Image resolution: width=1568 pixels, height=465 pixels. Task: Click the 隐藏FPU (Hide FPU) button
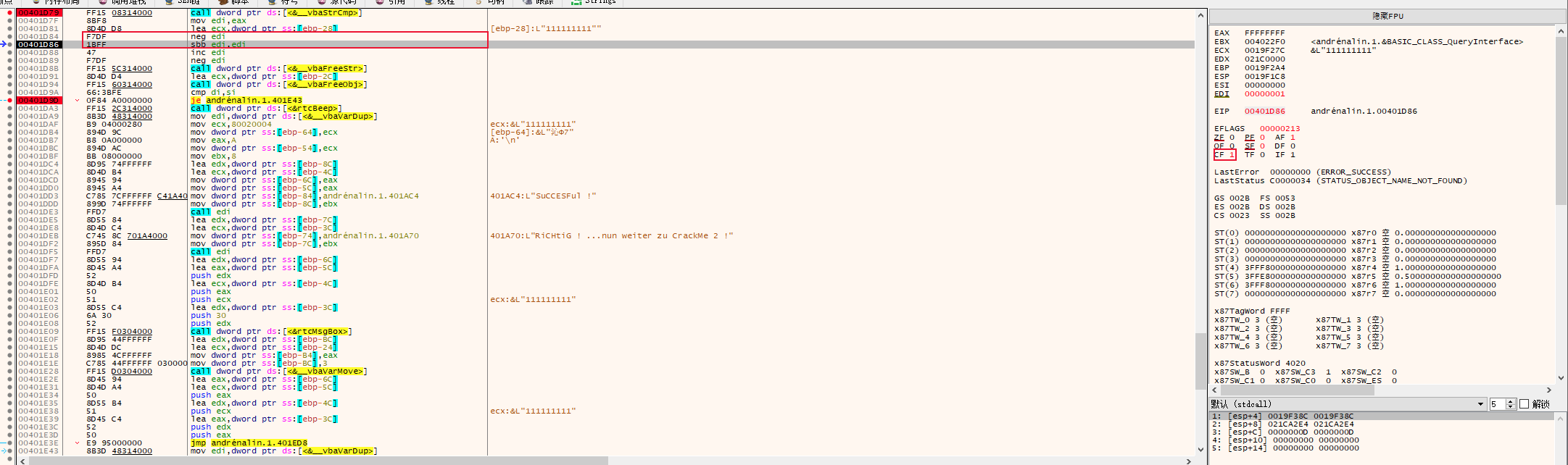1387,16
